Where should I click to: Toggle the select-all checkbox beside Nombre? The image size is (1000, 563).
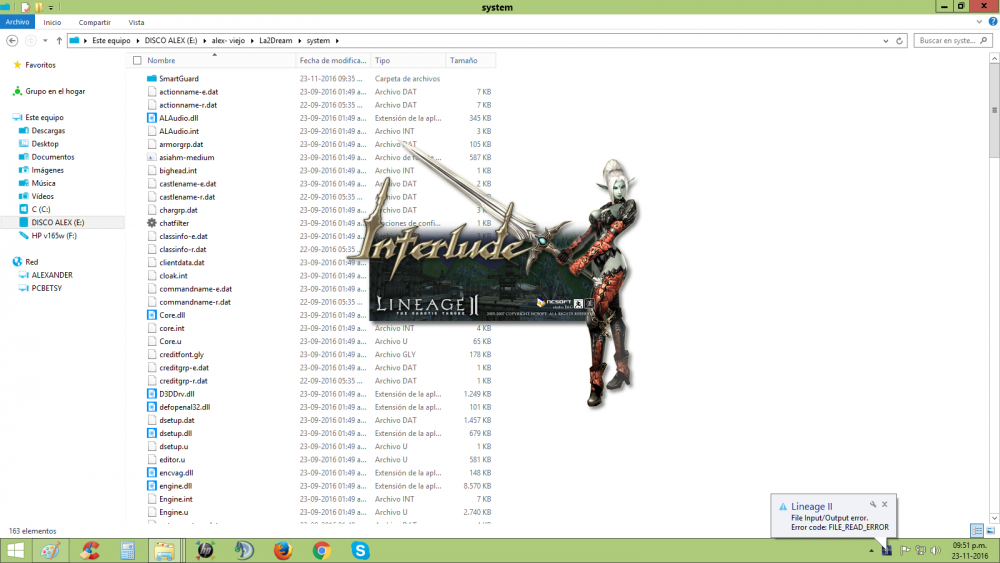tap(136, 61)
